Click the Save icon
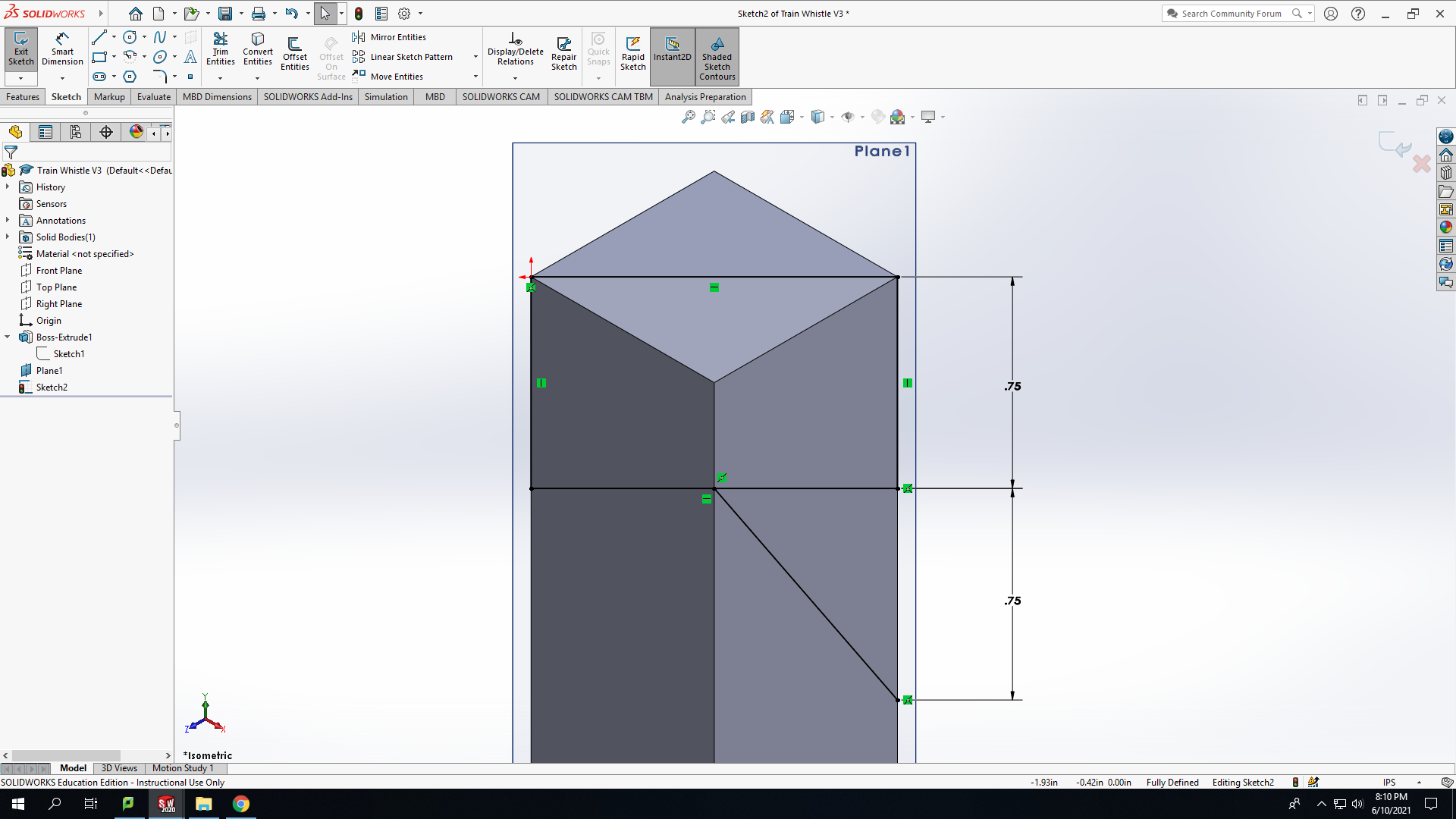 click(225, 14)
